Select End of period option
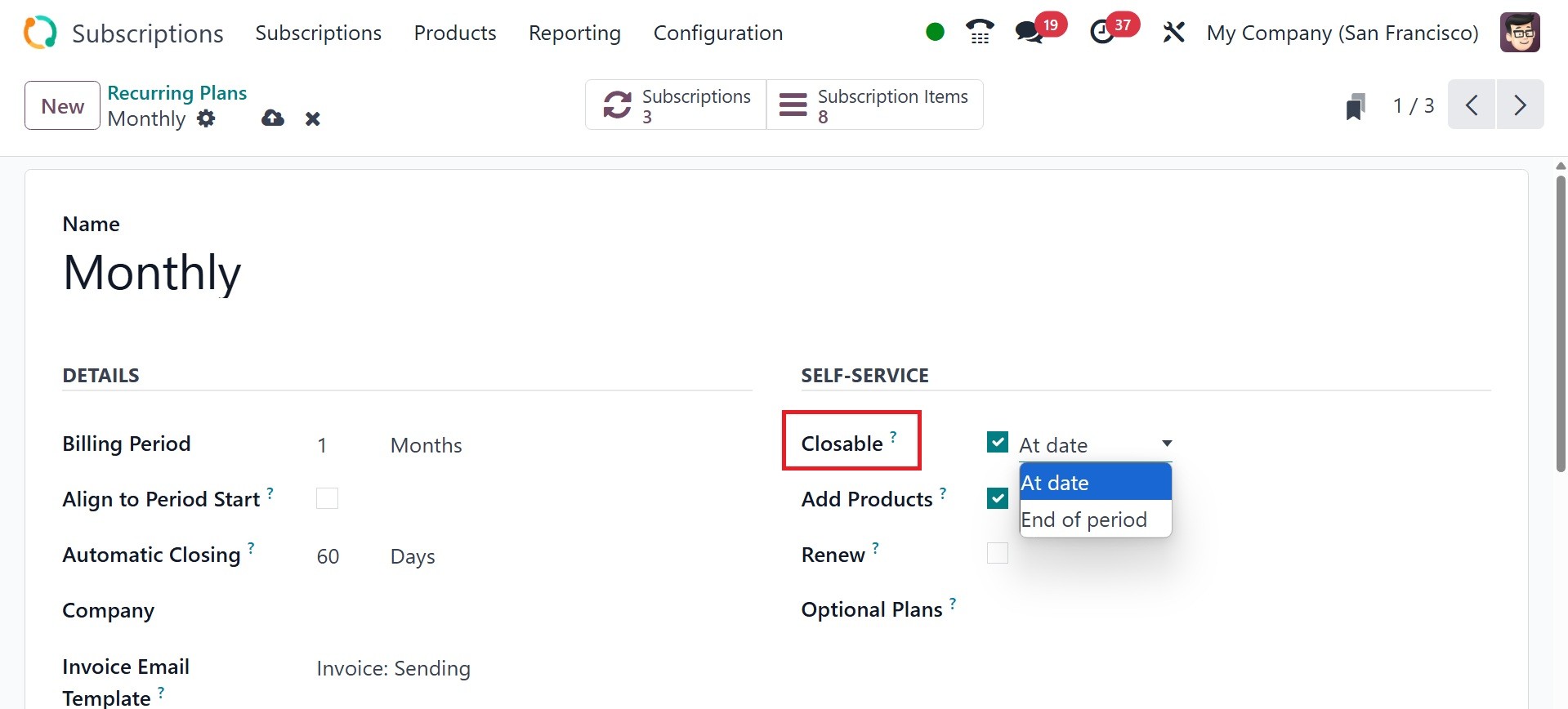 1083,519
